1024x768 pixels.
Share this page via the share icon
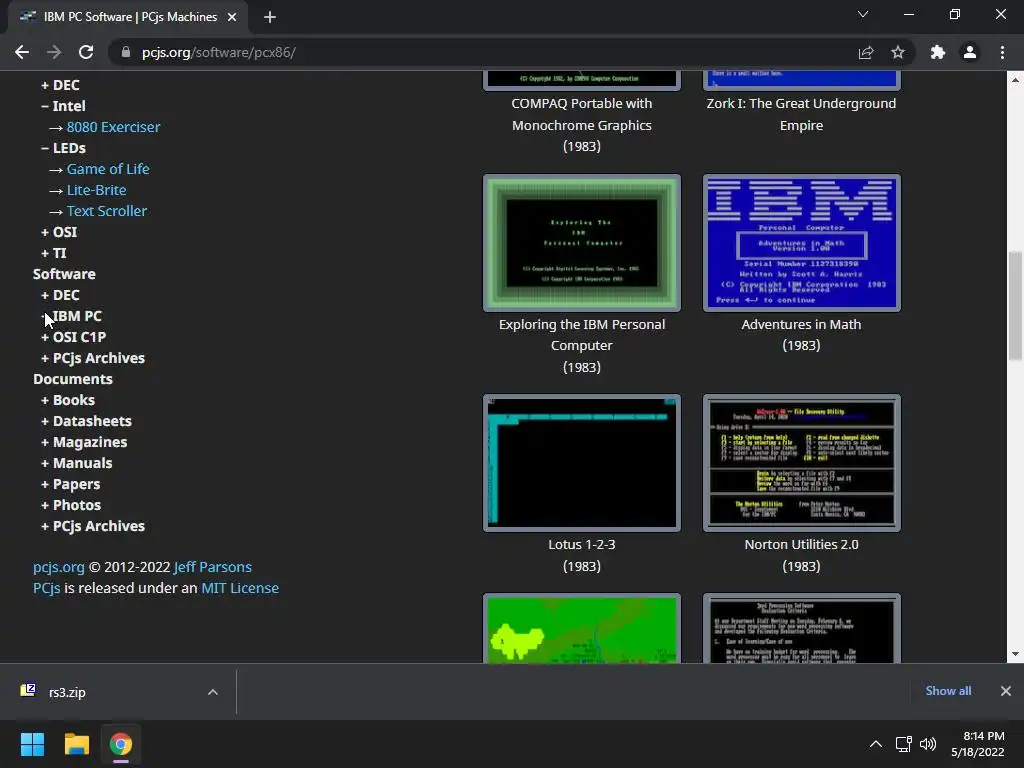pyautogui.click(x=866, y=52)
